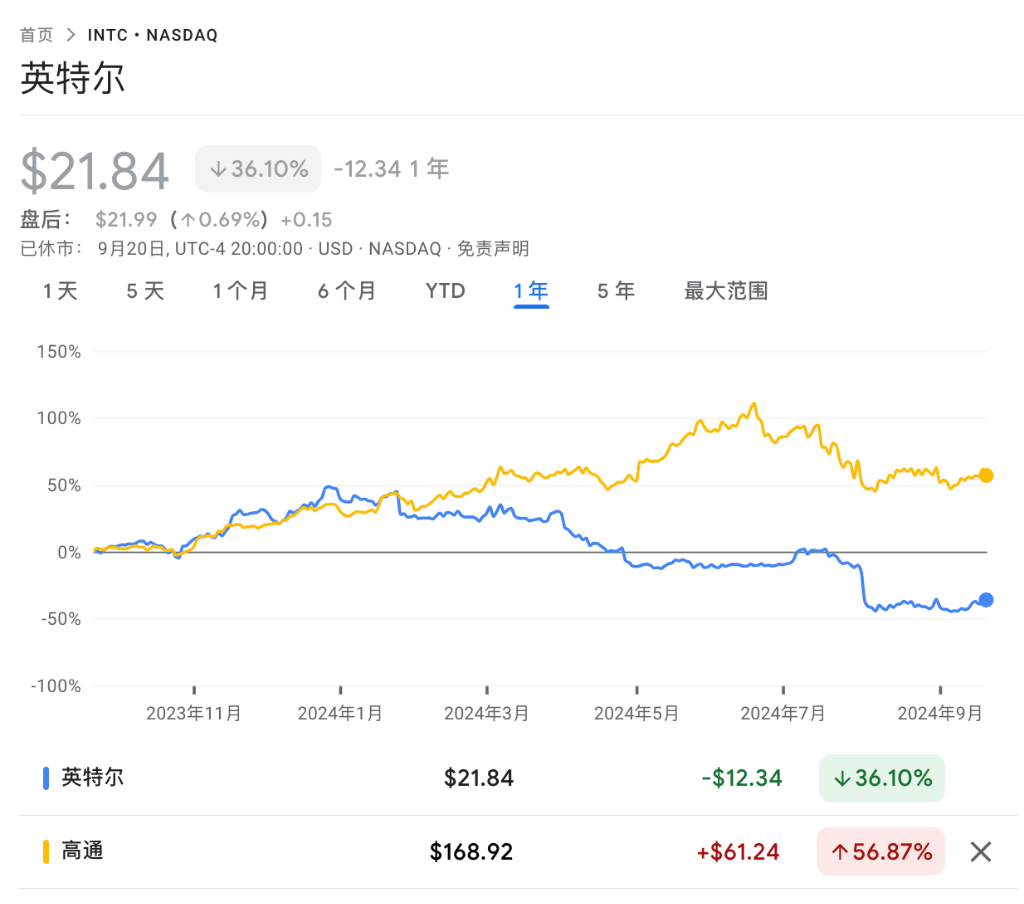Choose the 5 年 range tab

pyautogui.click(x=616, y=291)
